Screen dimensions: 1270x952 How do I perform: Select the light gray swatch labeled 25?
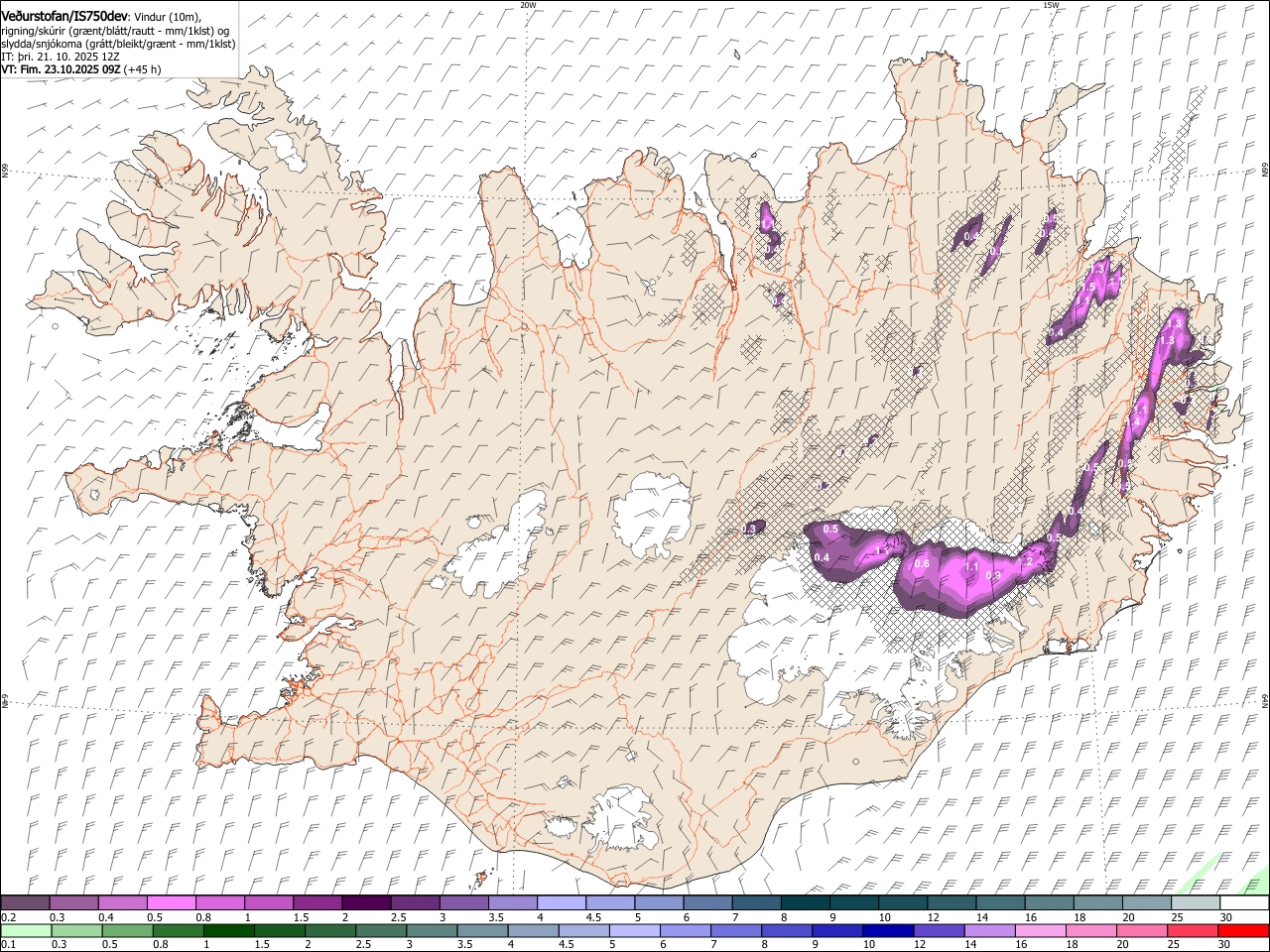tap(1195, 902)
